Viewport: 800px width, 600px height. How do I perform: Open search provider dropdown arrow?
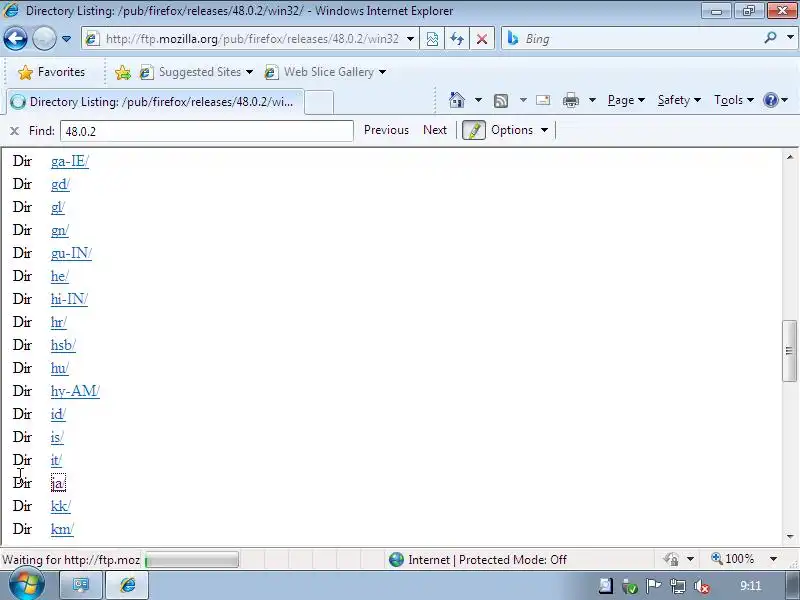790,38
